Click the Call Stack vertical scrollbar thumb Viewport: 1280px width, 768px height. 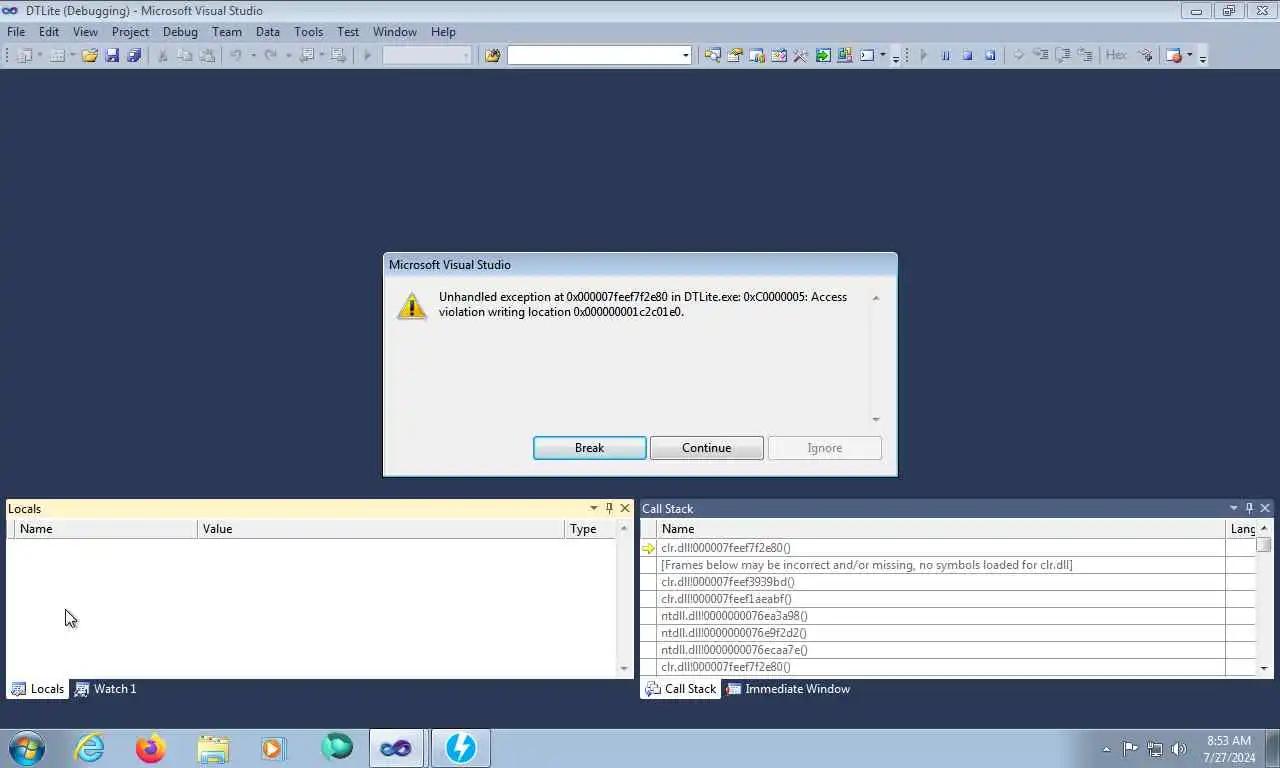click(1264, 545)
